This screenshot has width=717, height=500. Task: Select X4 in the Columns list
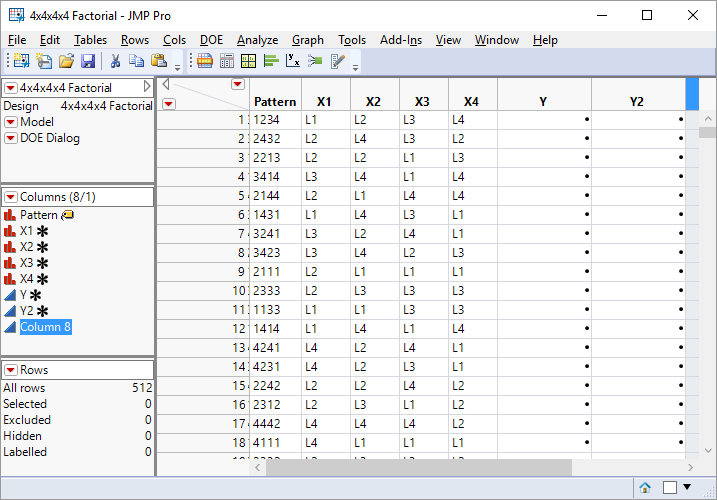pos(27,279)
